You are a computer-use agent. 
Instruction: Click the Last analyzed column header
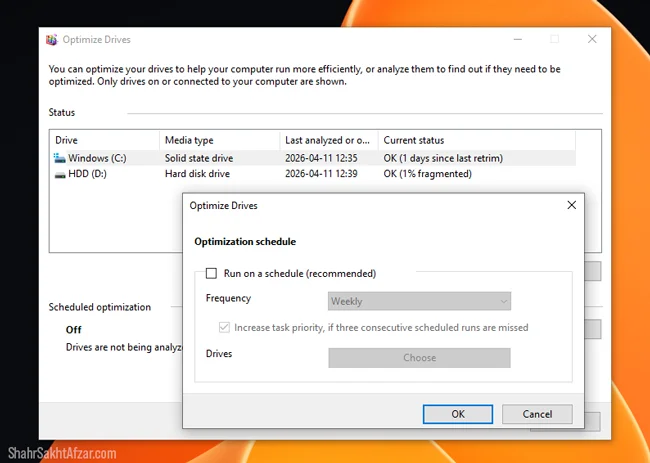[x=329, y=140]
